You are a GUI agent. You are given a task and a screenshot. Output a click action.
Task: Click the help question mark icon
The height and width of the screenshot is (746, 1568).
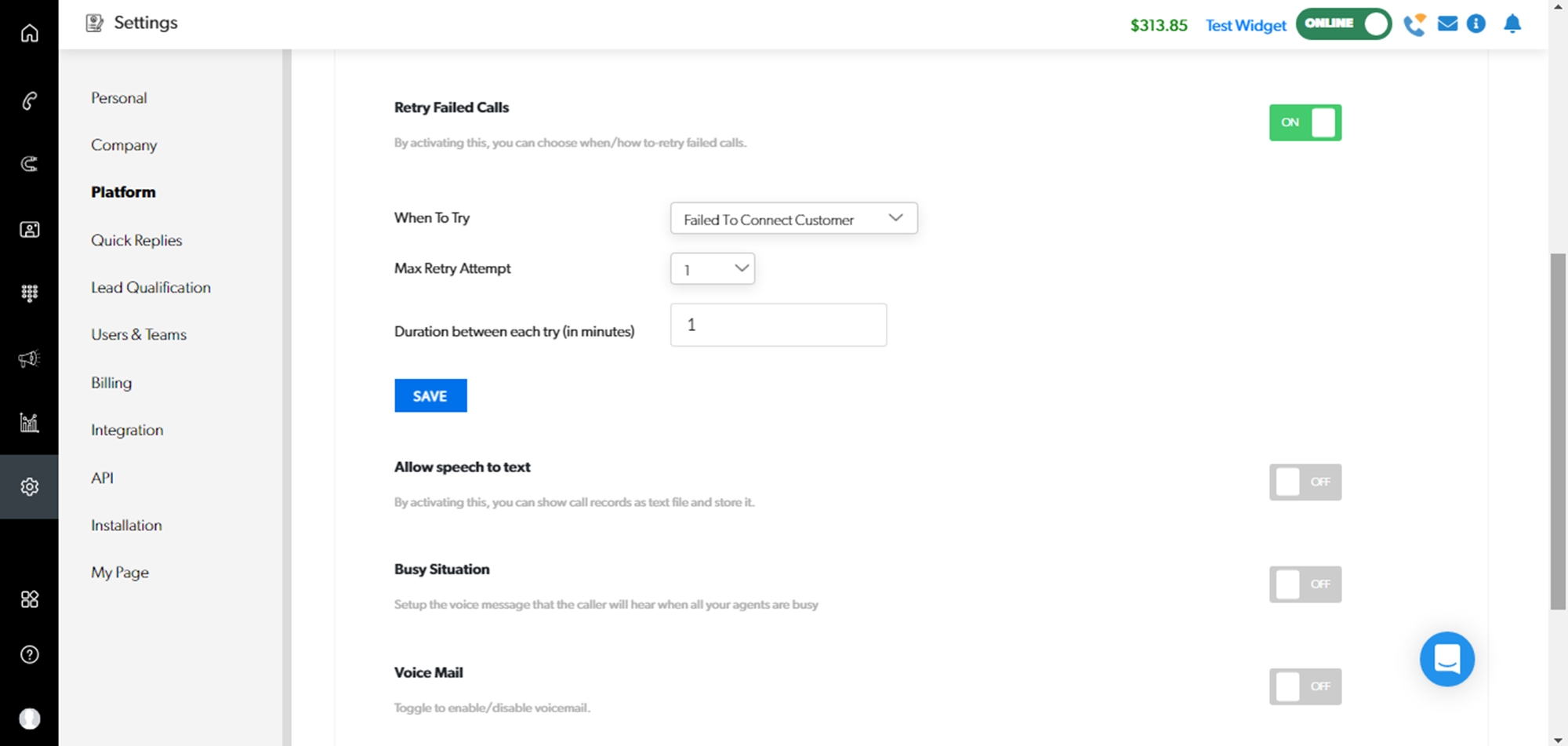pyautogui.click(x=29, y=655)
